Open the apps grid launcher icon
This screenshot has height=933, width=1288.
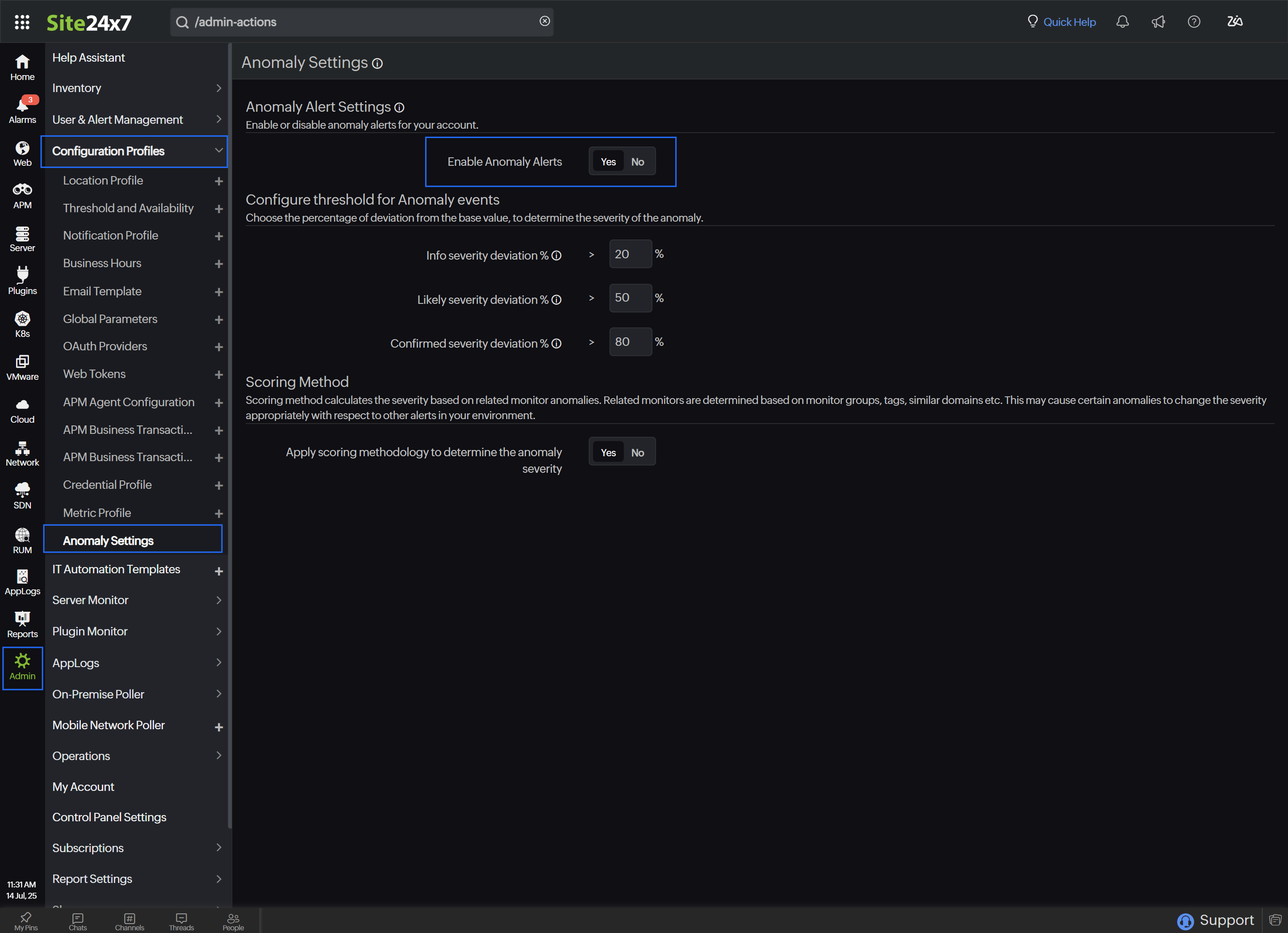point(22,22)
